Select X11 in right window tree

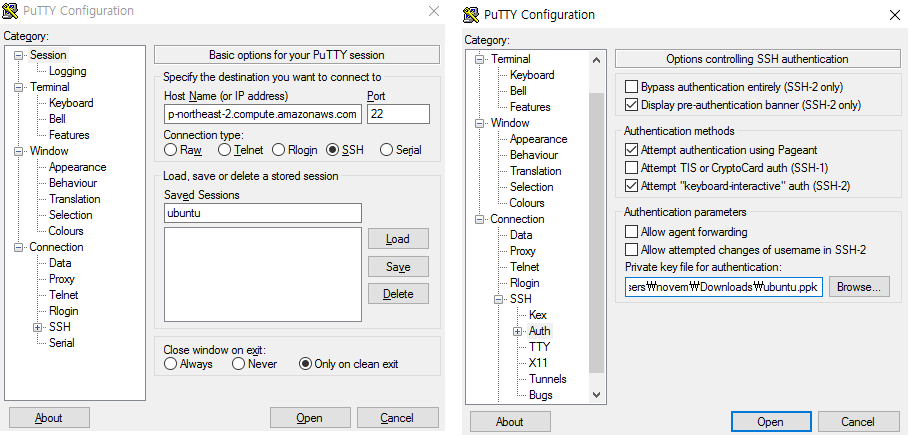[x=538, y=363]
